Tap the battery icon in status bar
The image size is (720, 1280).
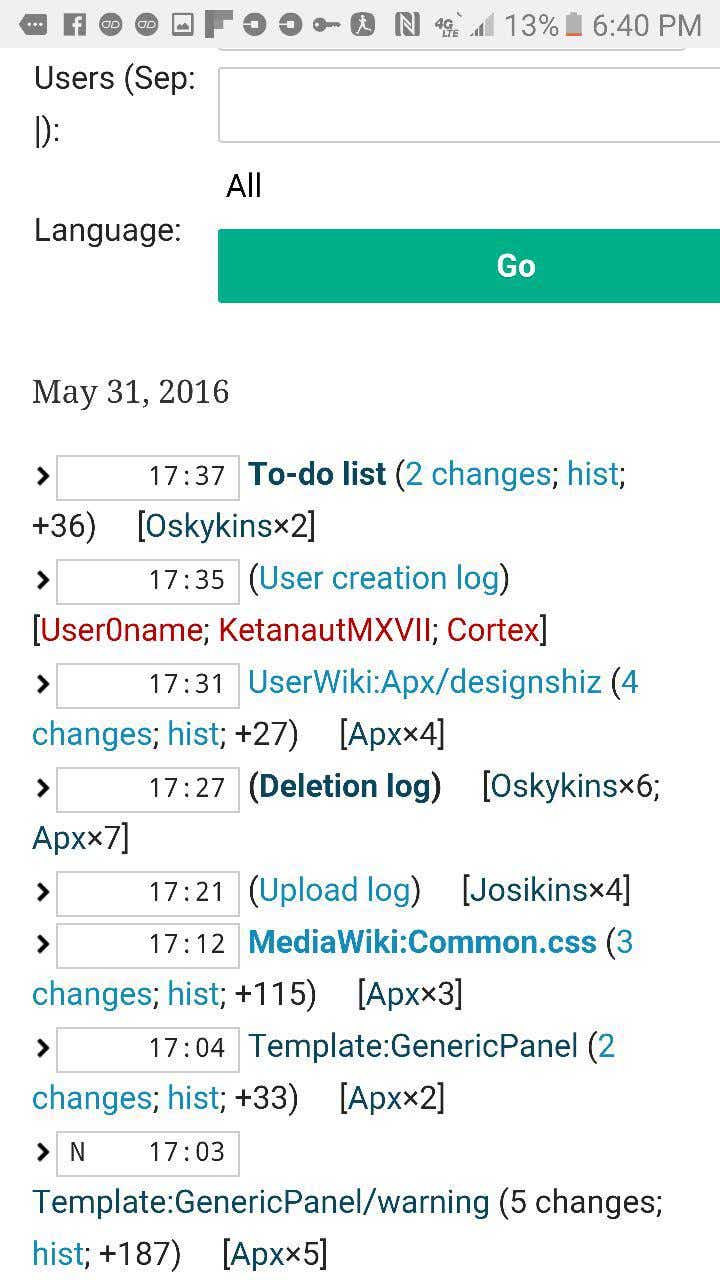click(573, 24)
